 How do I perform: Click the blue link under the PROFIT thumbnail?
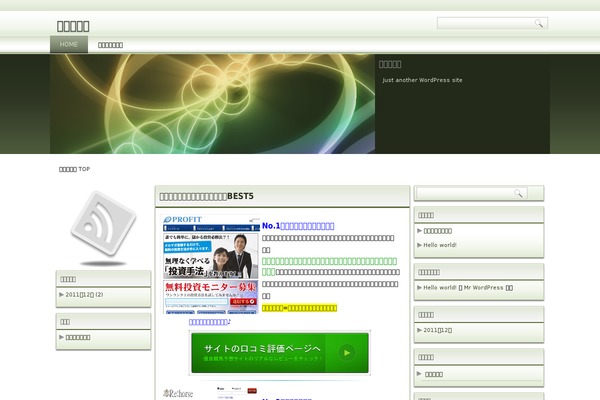pos(210,322)
